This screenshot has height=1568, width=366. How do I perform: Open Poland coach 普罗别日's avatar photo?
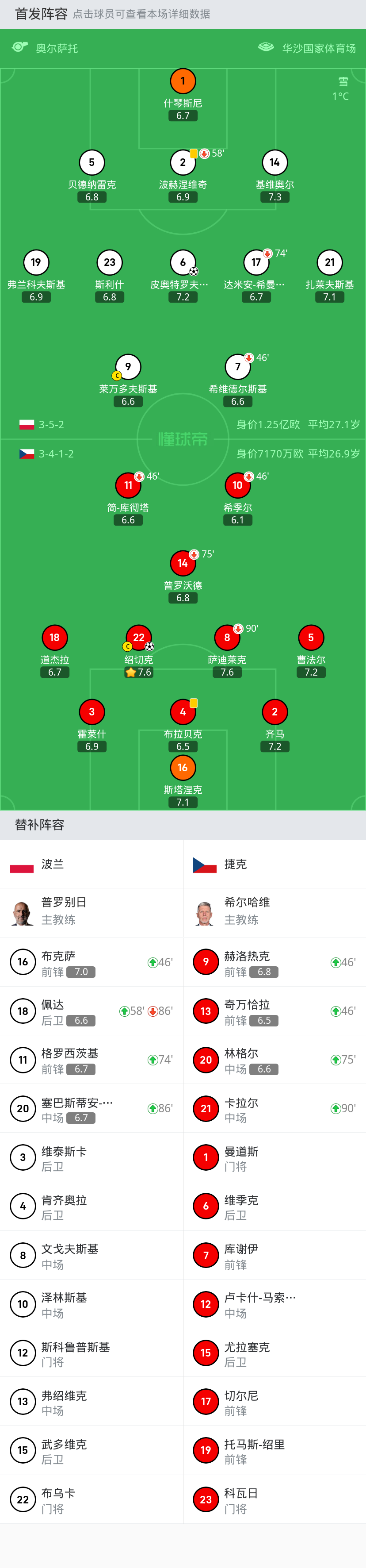23,912
